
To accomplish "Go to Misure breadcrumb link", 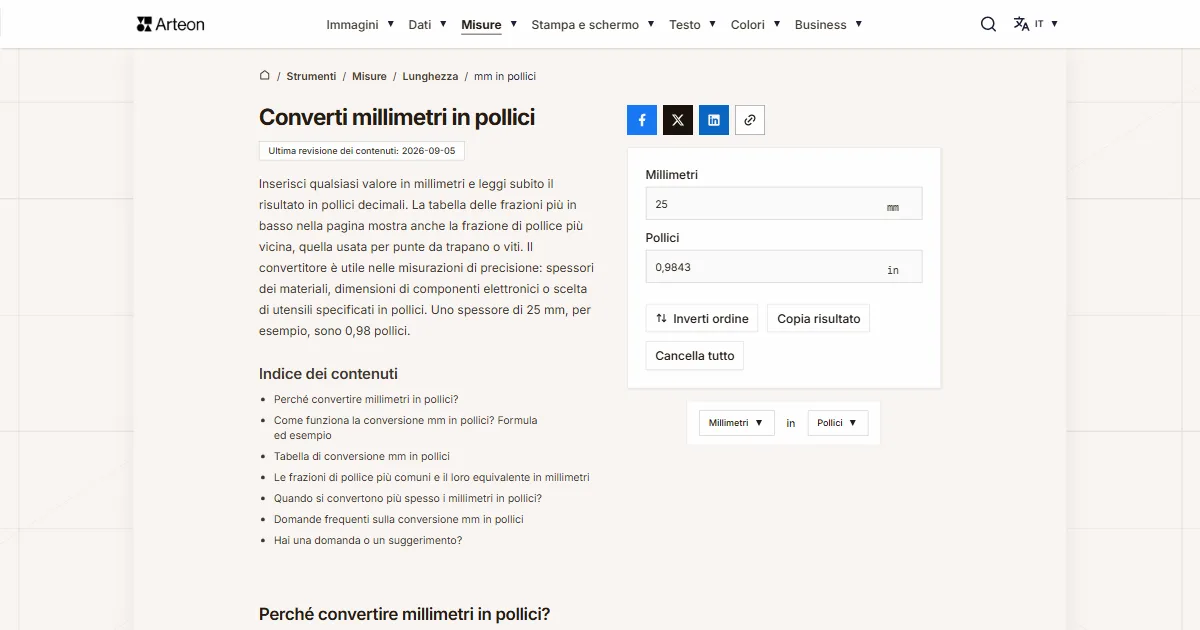I will click(x=369, y=76).
